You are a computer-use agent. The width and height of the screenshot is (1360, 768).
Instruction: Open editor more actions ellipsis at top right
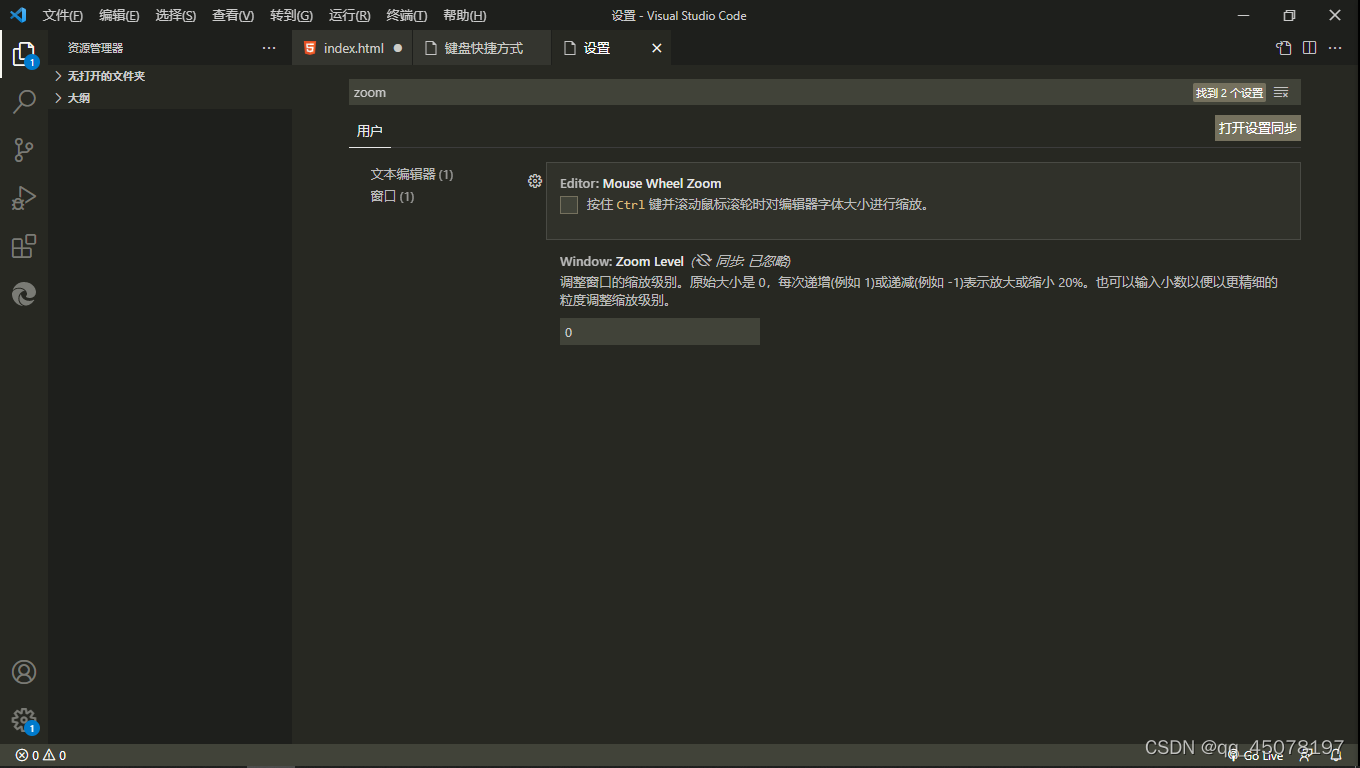pos(1335,48)
